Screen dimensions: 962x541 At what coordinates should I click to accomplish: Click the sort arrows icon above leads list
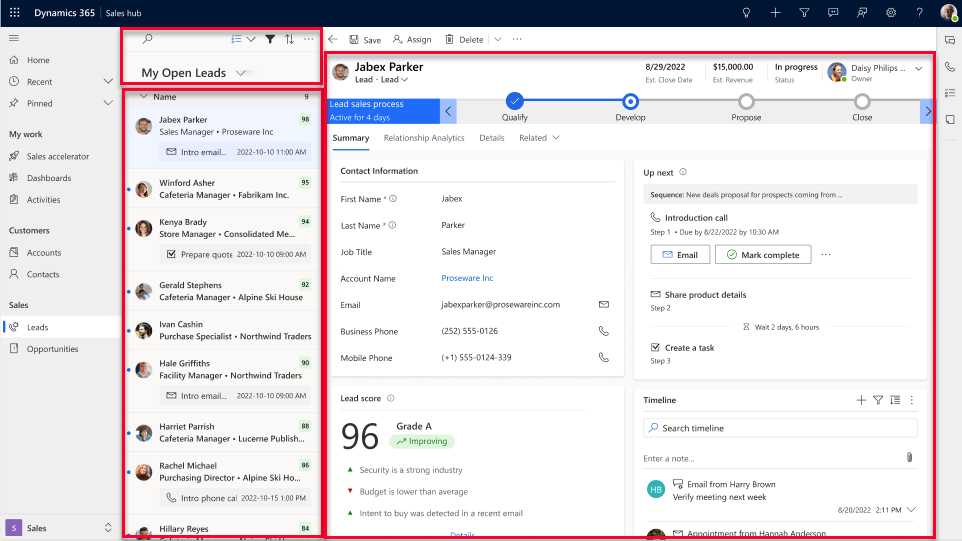pyautogui.click(x=290, y=39)
